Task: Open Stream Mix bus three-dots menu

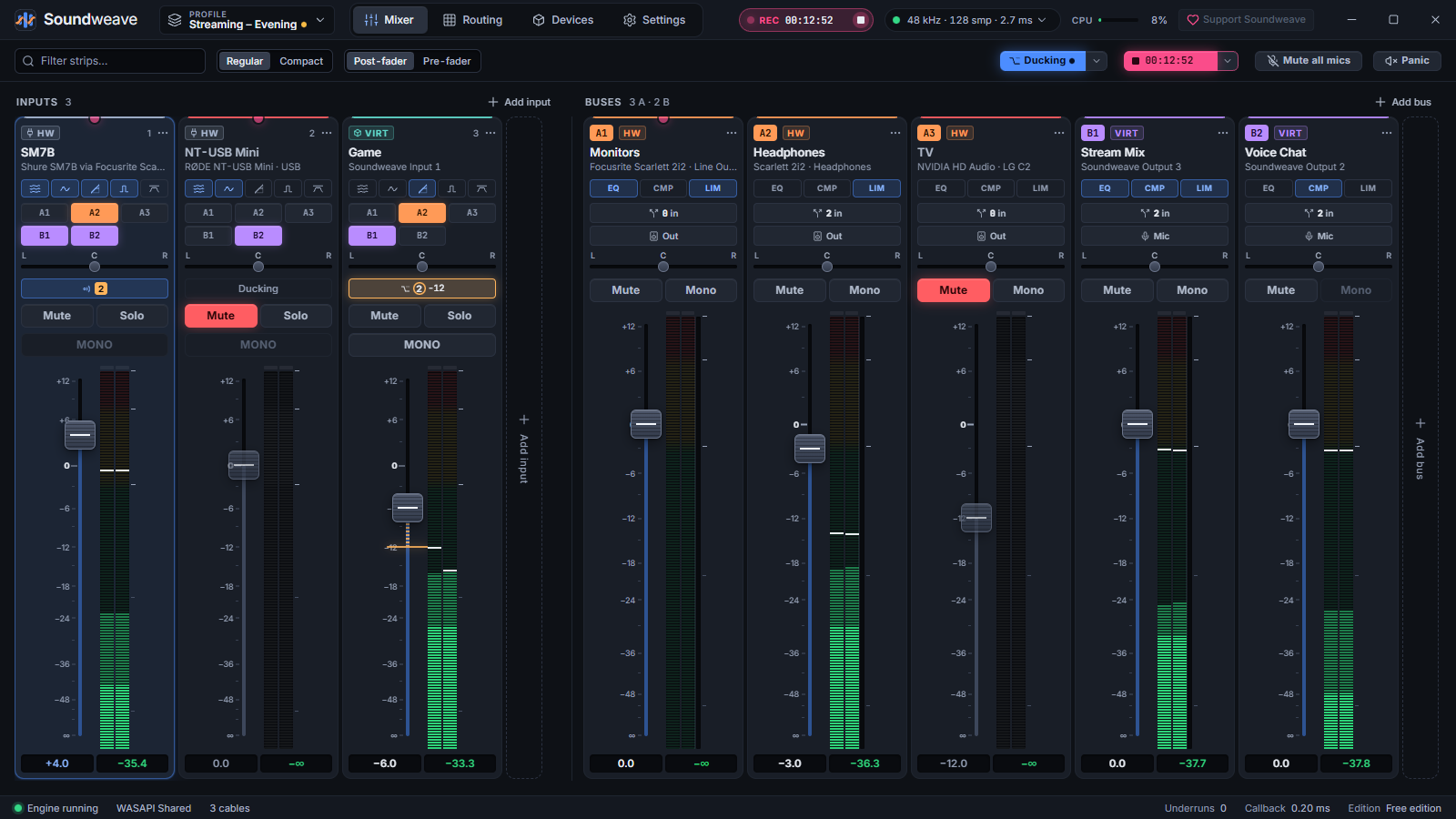Action: coord(1222,133)
